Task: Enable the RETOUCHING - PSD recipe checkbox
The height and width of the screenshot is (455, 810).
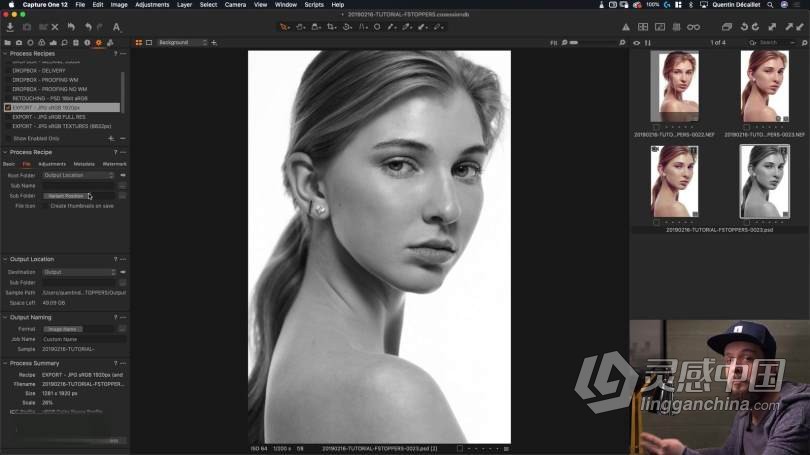Action: click(8, 98)
